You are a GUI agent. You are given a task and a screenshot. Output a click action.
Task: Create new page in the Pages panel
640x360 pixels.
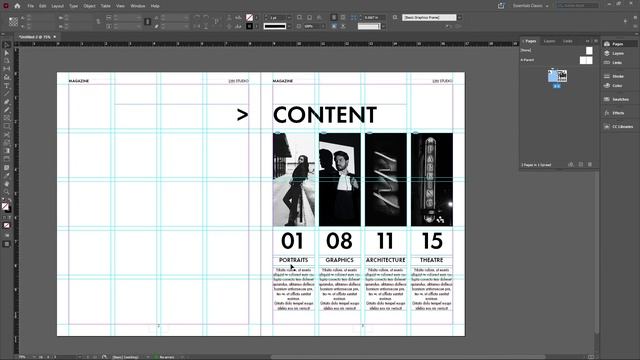tap(580, 164)
